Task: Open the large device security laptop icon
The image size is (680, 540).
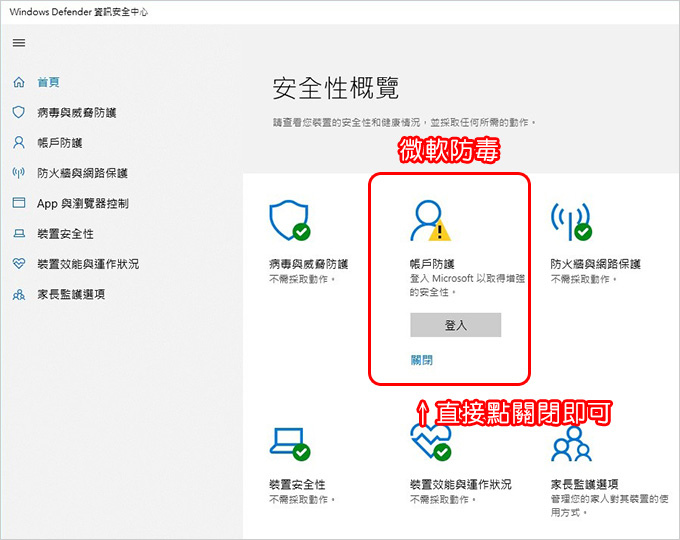Action: 289,443
